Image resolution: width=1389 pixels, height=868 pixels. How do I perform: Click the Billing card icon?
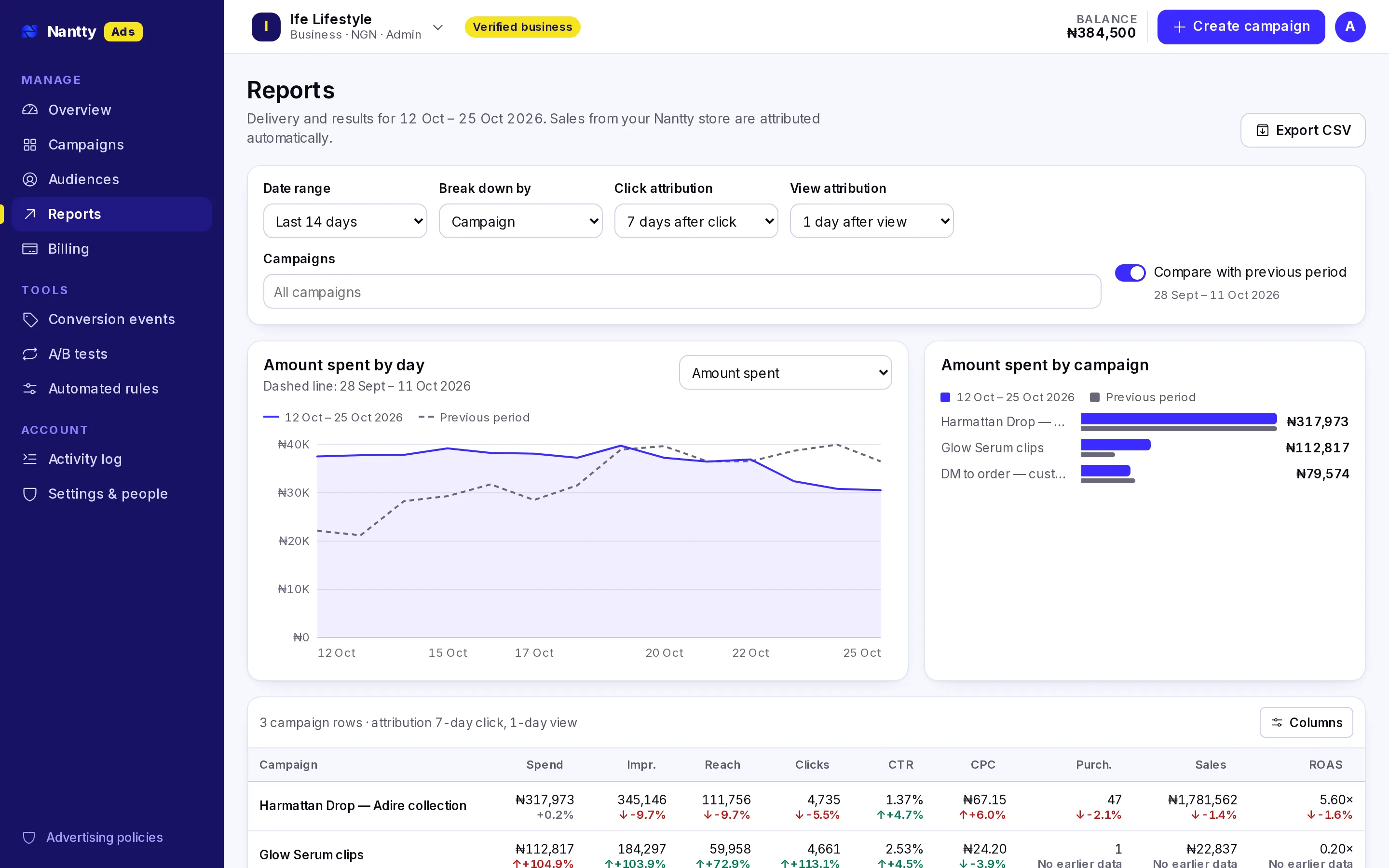[x=30, y=248]
